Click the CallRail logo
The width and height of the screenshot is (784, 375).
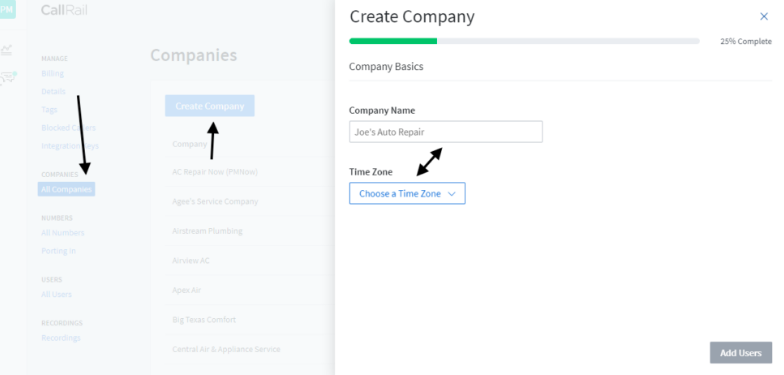coord(64,10)
